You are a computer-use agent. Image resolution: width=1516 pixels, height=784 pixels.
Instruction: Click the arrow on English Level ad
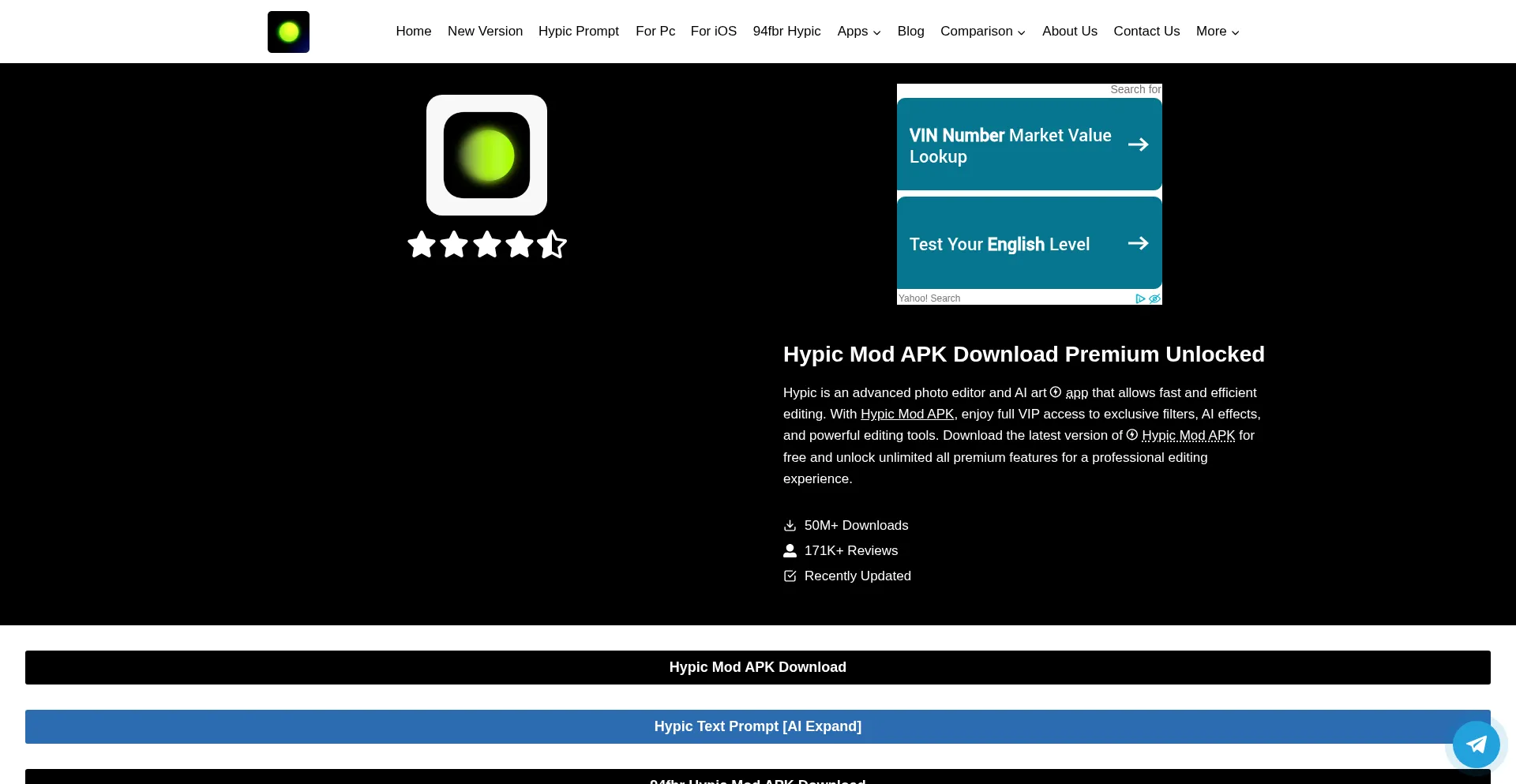(x=1138, y=243)
